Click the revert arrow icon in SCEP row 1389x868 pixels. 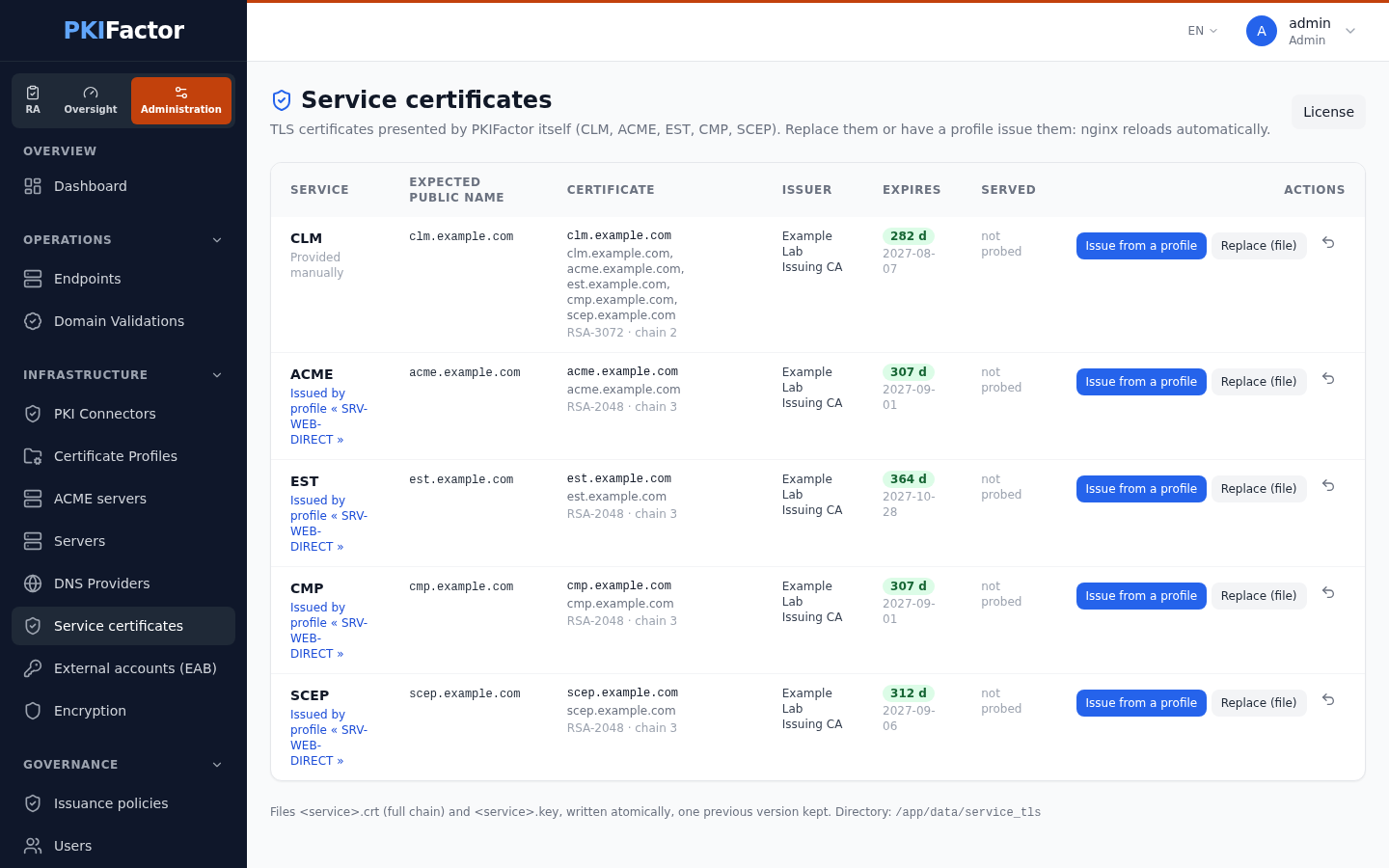1328,700
